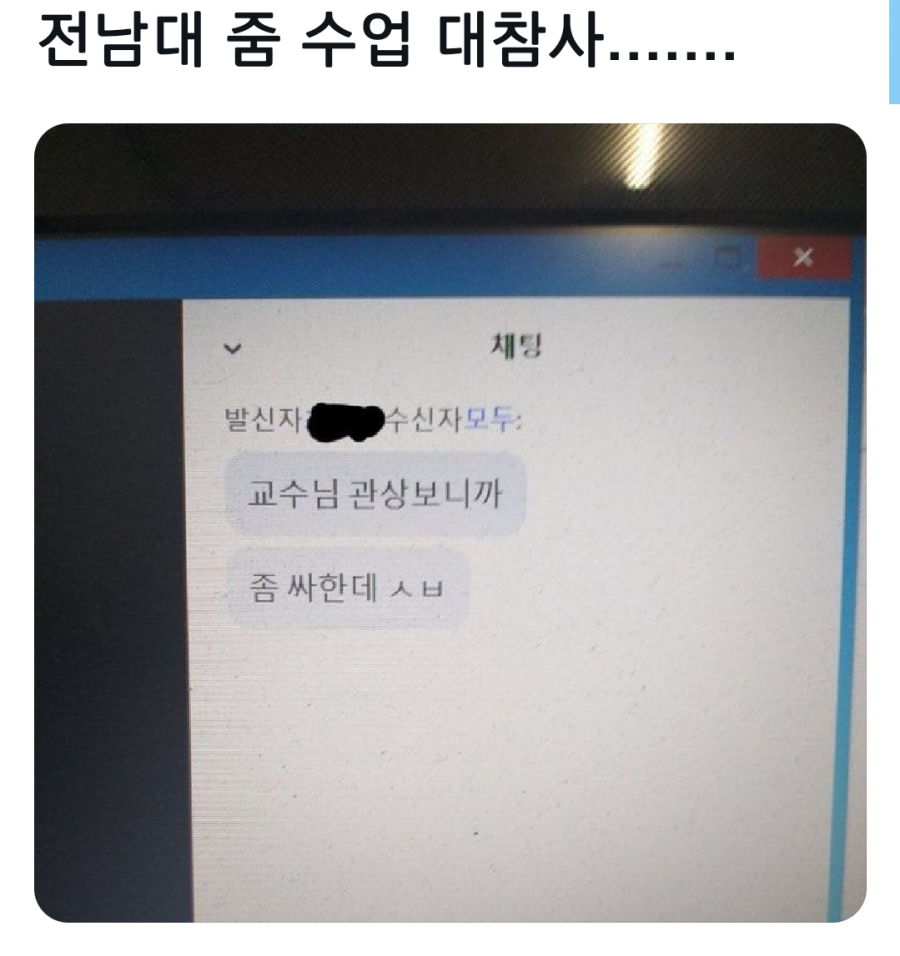Screen dimensions: 900x956
Task: Click the light blue scroll indicator at the page edge
Action: [x=894, y=51]
